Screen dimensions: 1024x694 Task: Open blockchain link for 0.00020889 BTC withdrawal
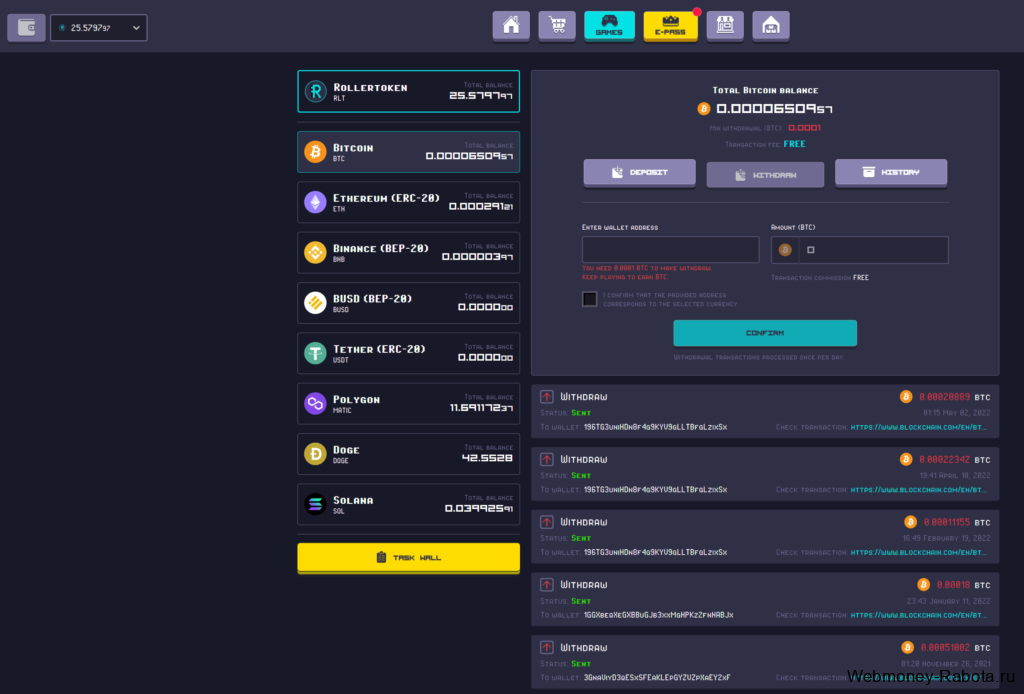click(x=918, y=427)
